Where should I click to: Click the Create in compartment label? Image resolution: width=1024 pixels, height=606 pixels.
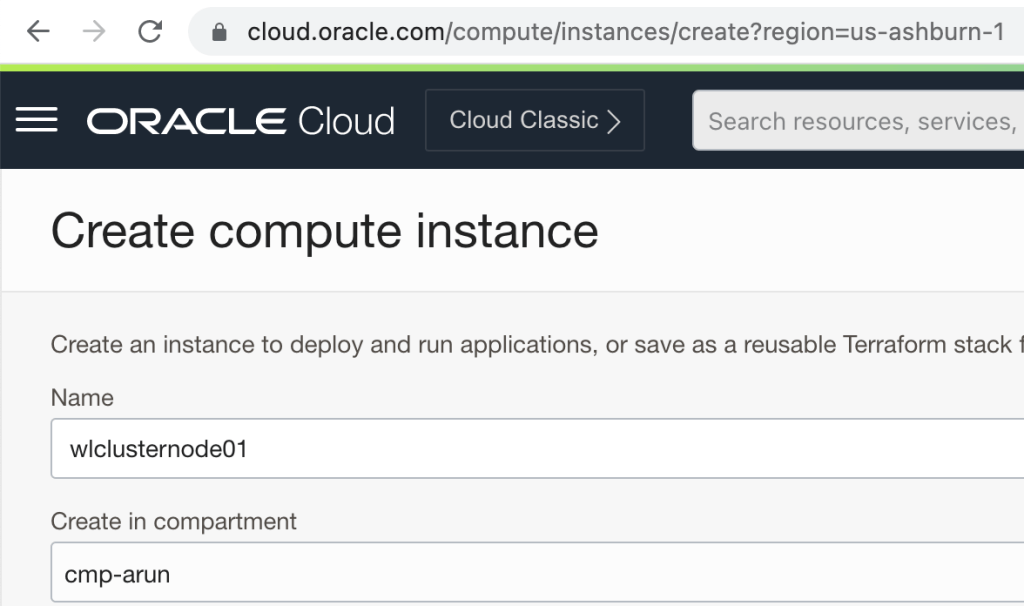pyautogui.click(x=173, y=522)
